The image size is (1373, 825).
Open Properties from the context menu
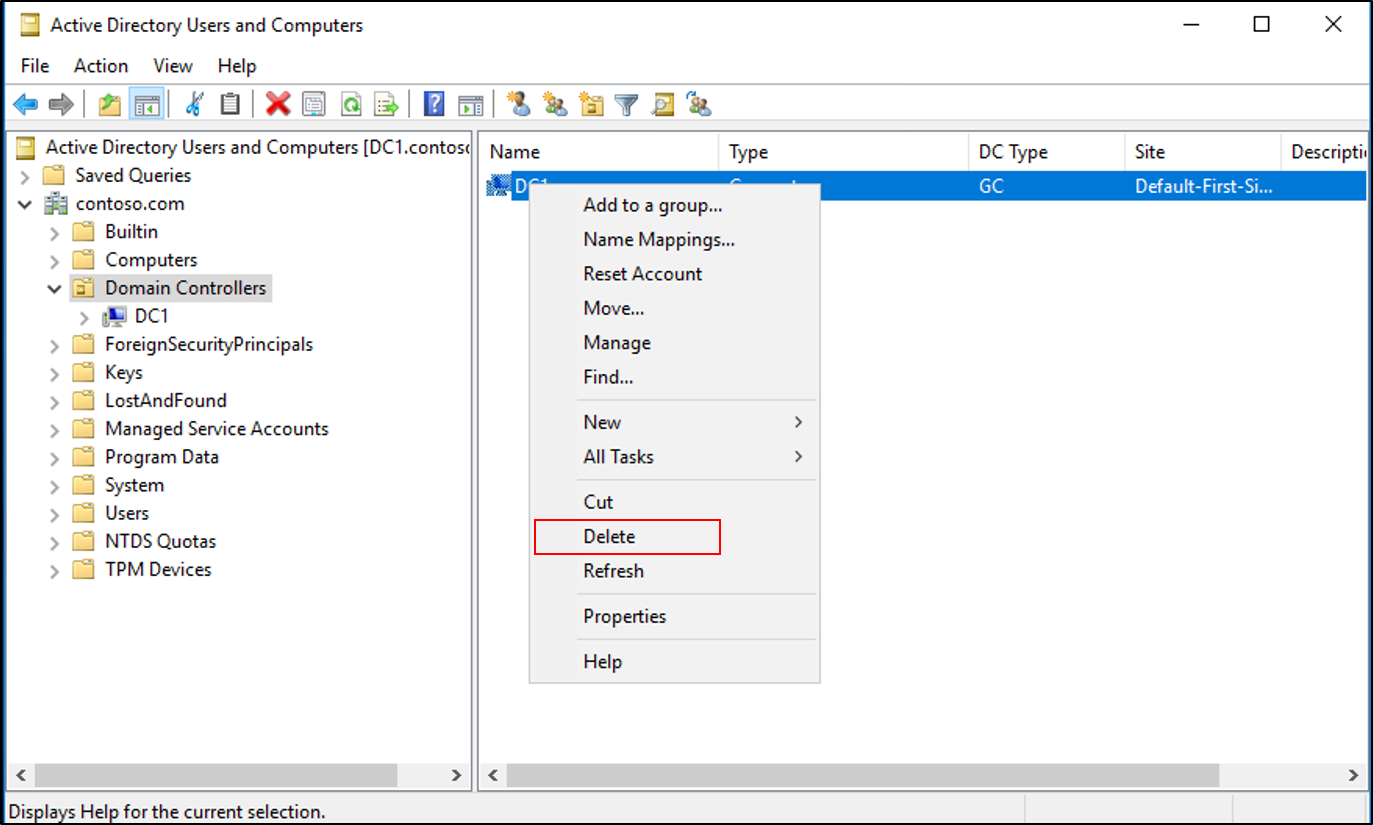click(674, 616)
